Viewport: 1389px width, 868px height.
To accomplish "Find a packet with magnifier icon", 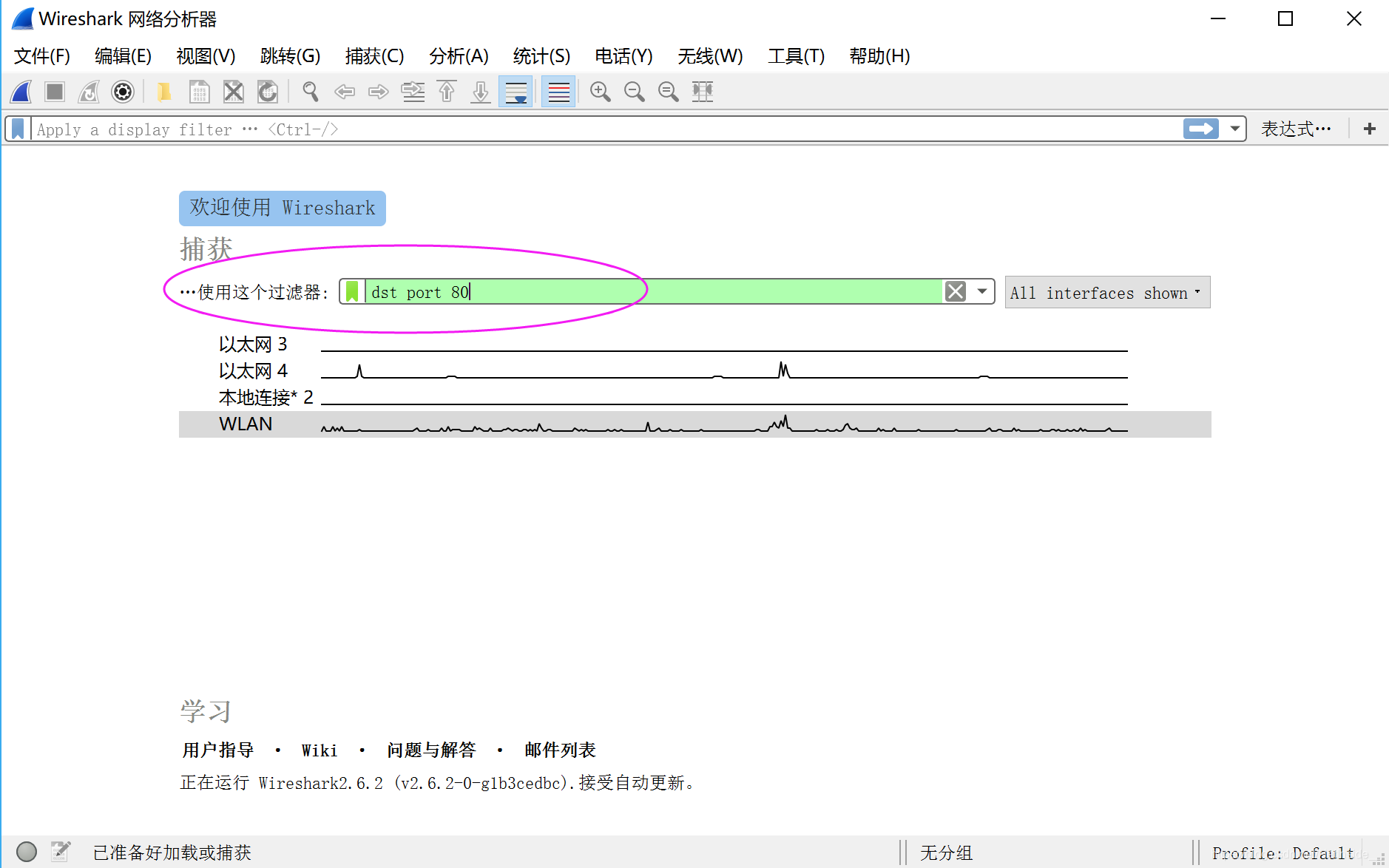I will pyautogui.click(x=311, y=92).
